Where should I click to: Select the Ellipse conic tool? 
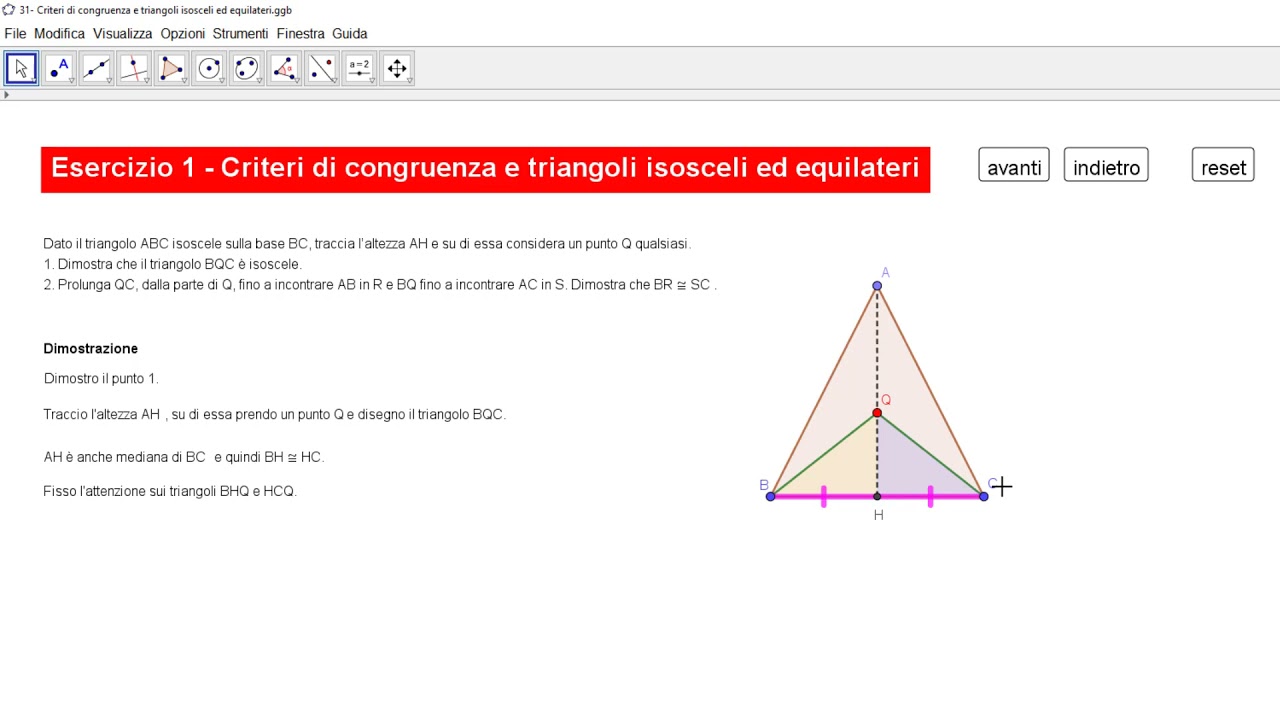247,68
